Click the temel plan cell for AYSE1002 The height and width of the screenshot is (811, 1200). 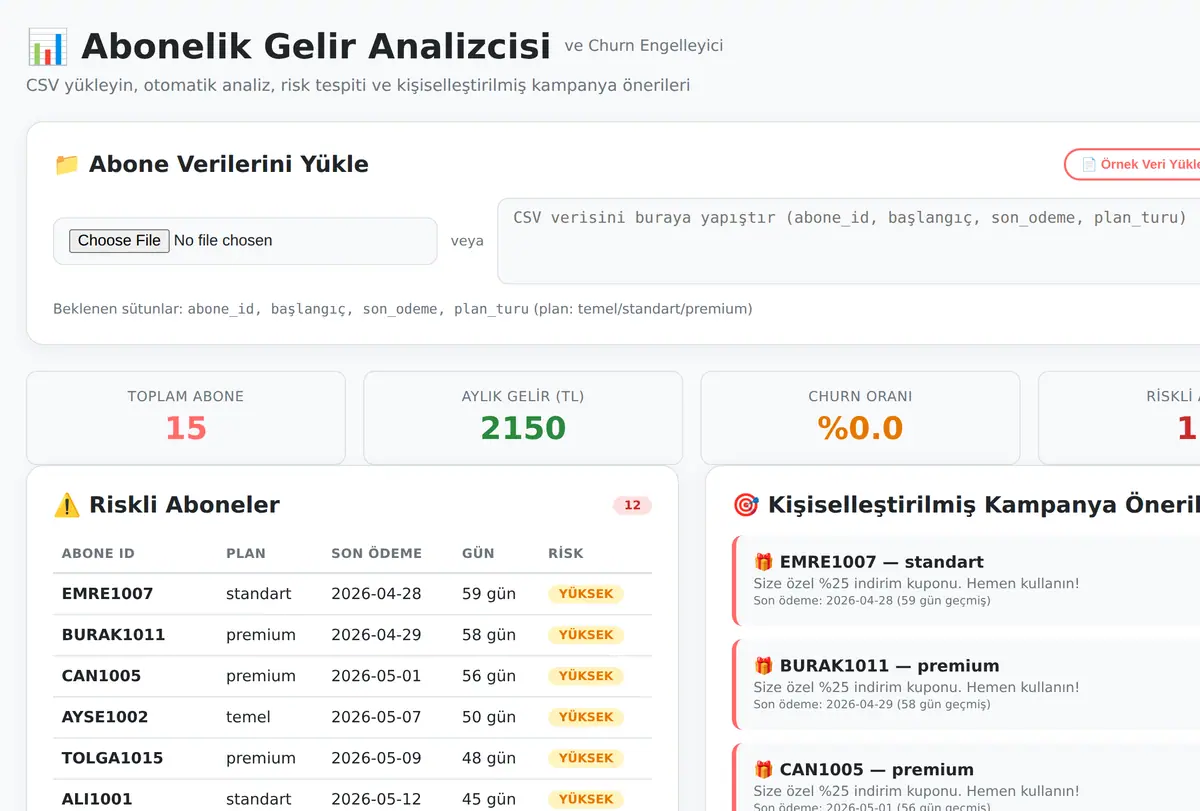click(x=248, y=717)
